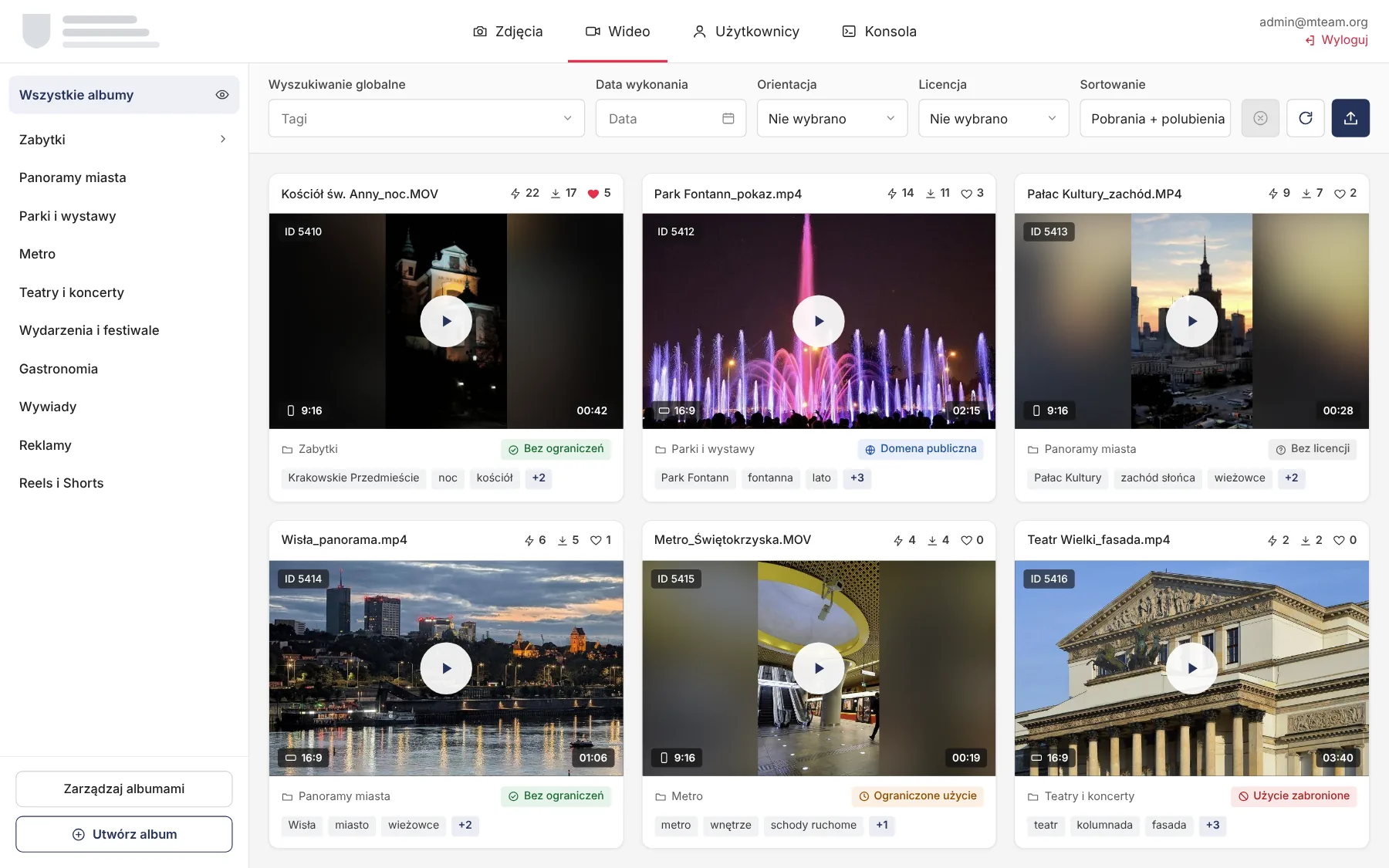Switch to the Wideo tab
1389x868 pixels.
tap(618, 32)
